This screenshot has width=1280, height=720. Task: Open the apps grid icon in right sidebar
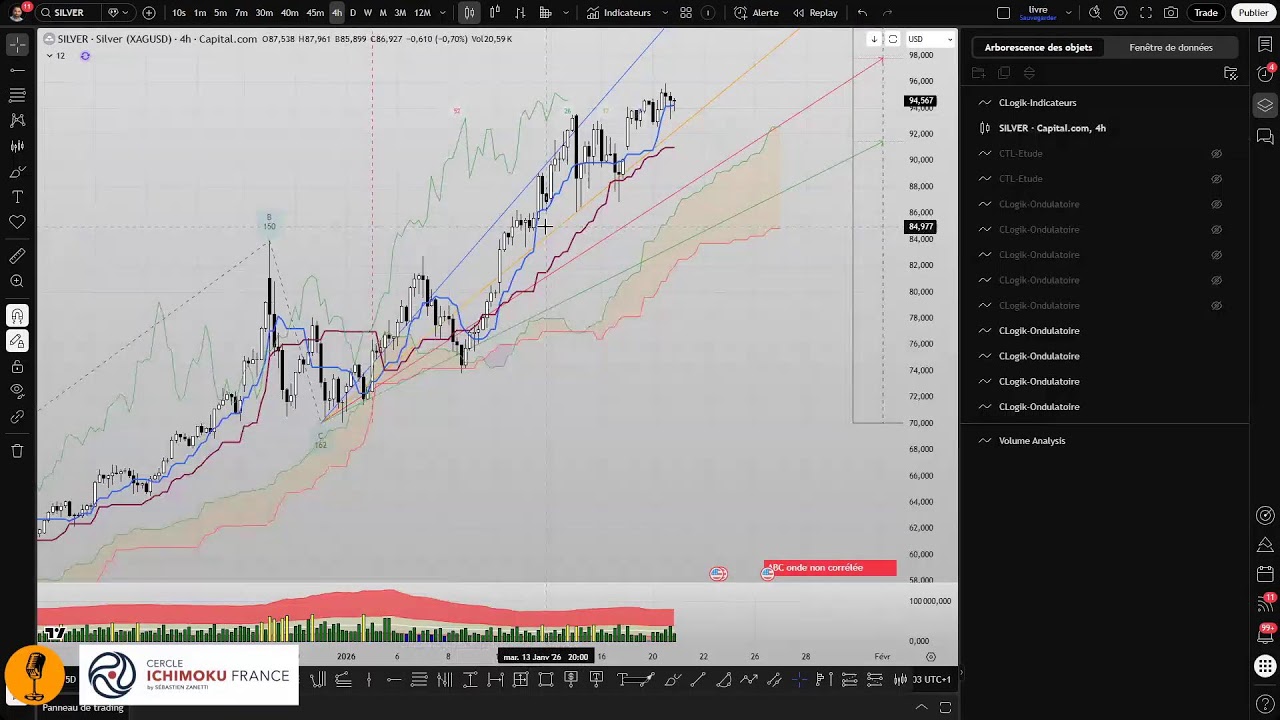tap(1265, 666)
